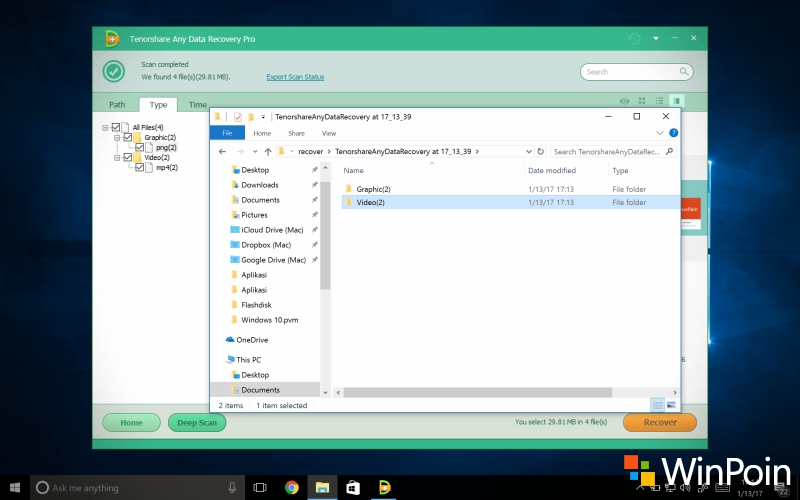Toggle the Video(2) checkbox in tree
800x500 pixels.
point(128,157)
